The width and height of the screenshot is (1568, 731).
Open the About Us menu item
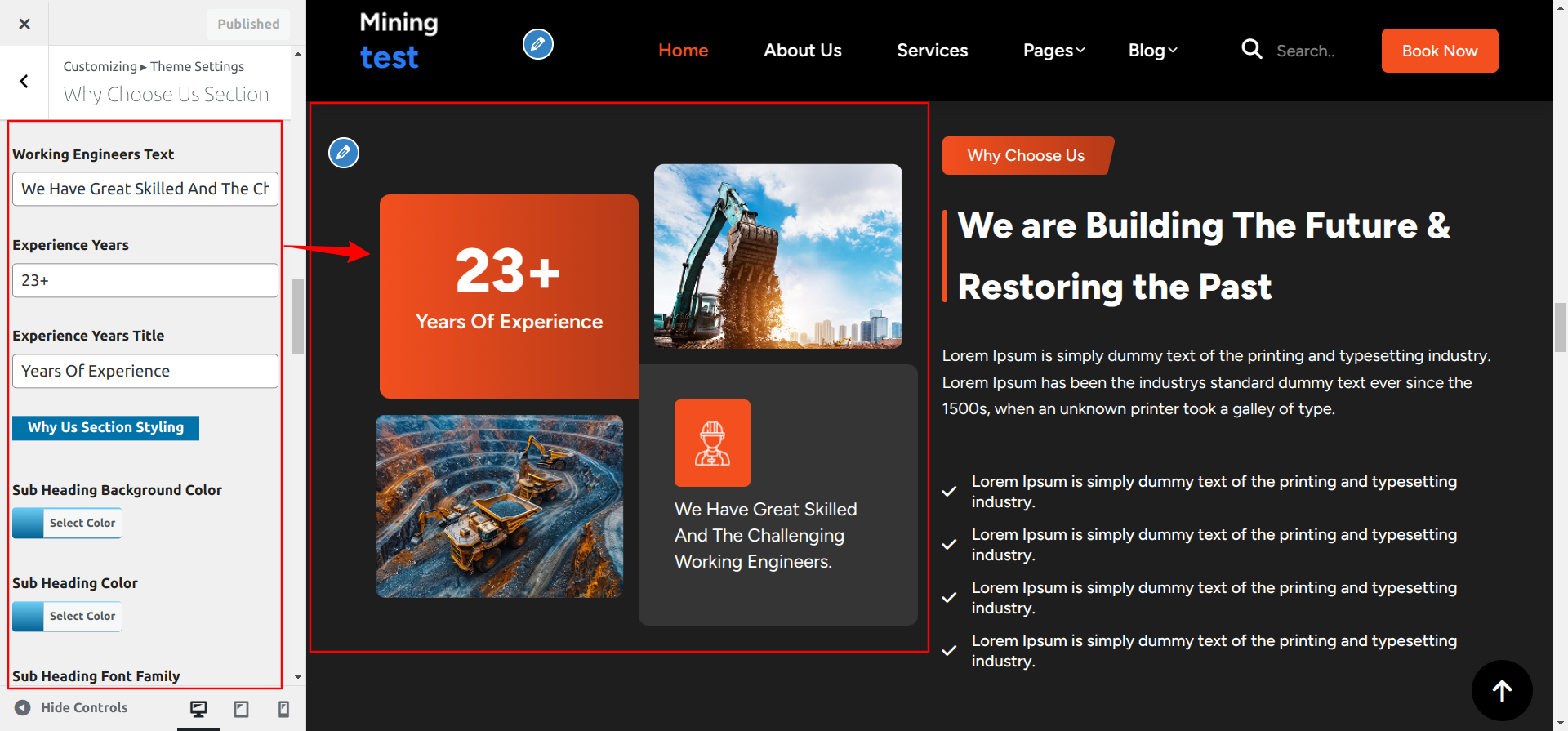click(802, 51)
